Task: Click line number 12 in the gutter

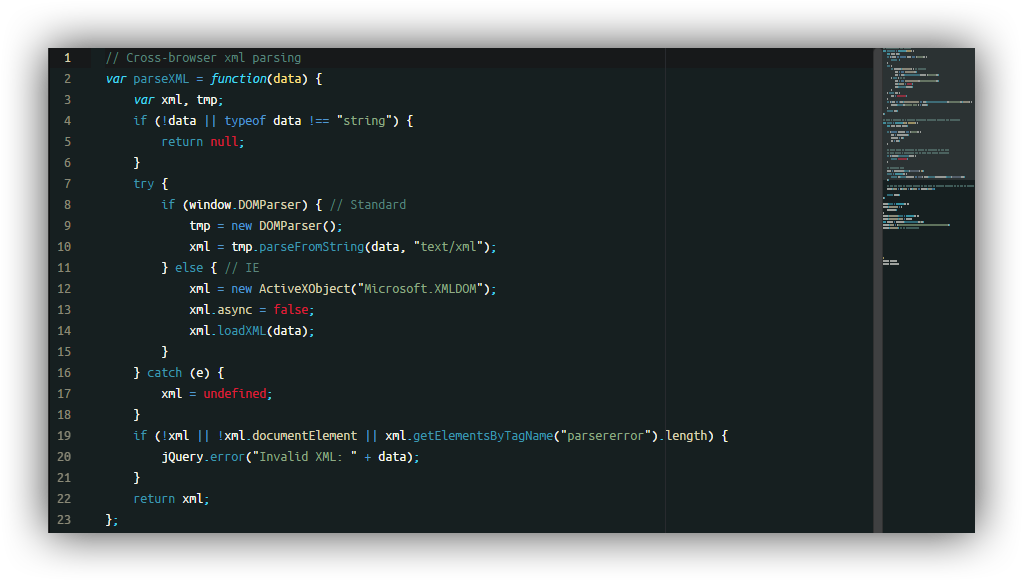Action: pyautogui.click(x=66, y=289)
